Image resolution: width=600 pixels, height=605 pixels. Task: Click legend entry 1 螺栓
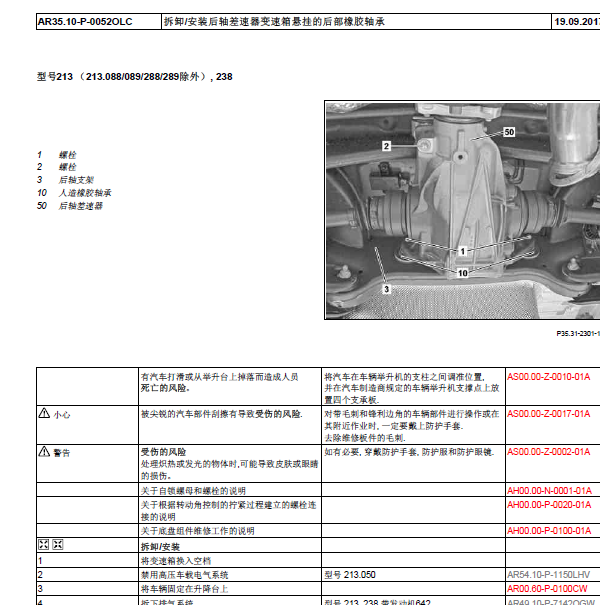(56, 155)
